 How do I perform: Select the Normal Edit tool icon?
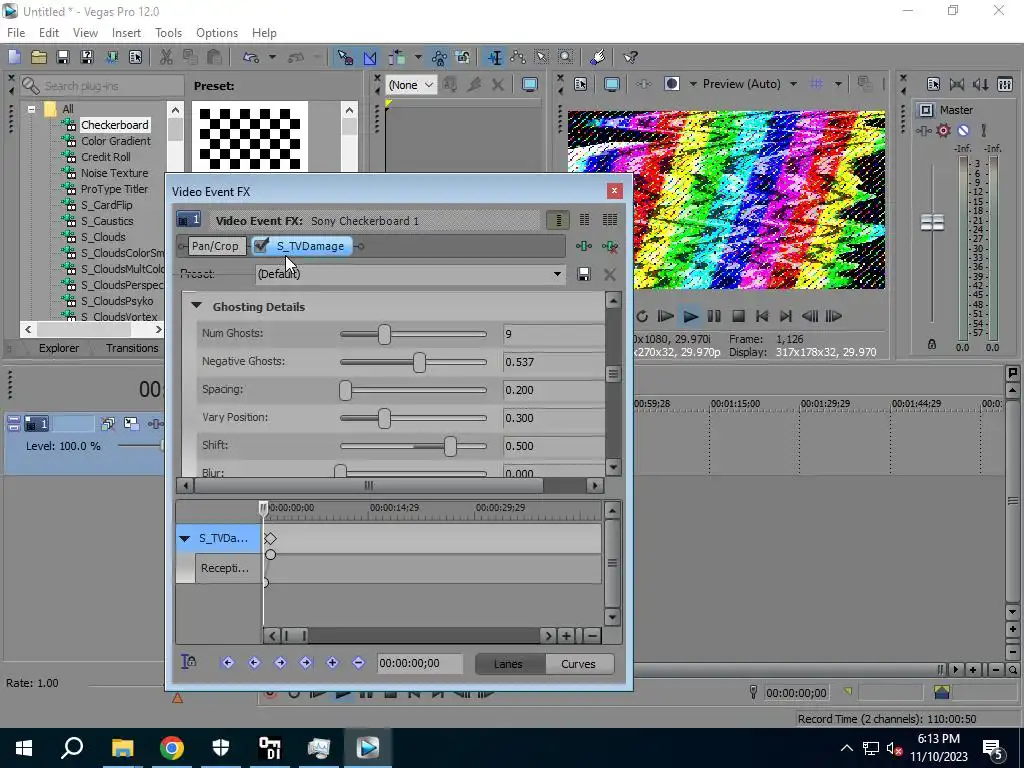494,57
